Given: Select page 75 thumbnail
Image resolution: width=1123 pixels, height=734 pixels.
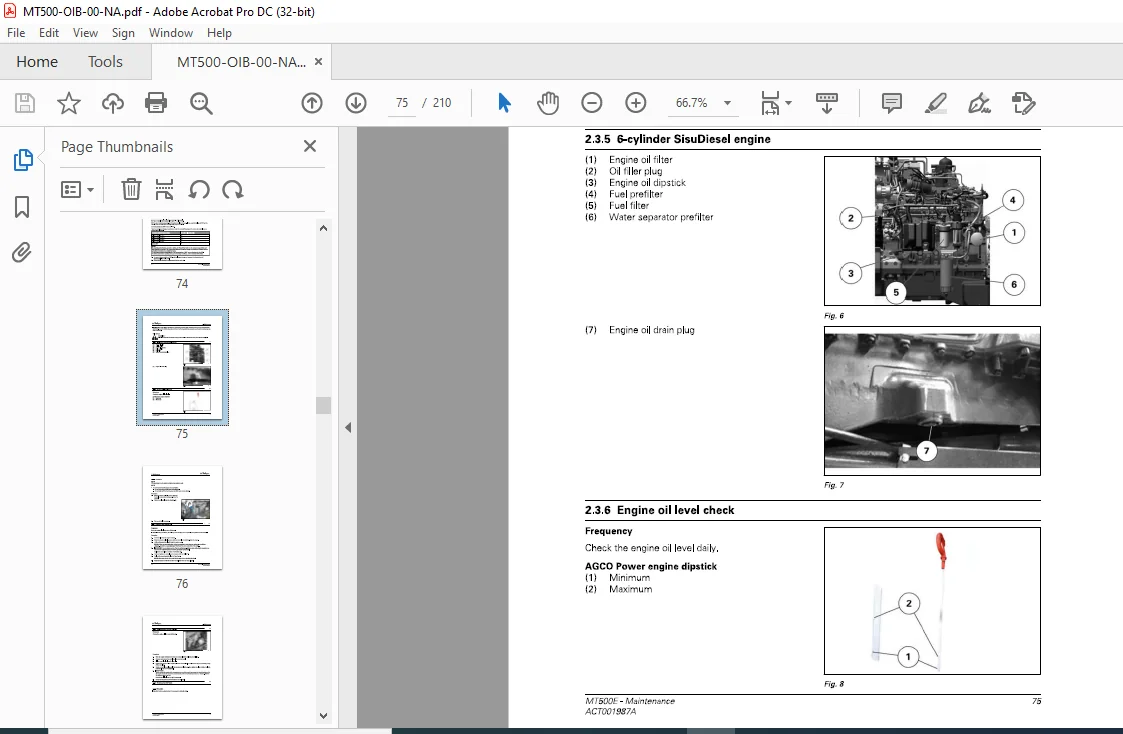Looking at the screenshot, I should click(183, 367).
